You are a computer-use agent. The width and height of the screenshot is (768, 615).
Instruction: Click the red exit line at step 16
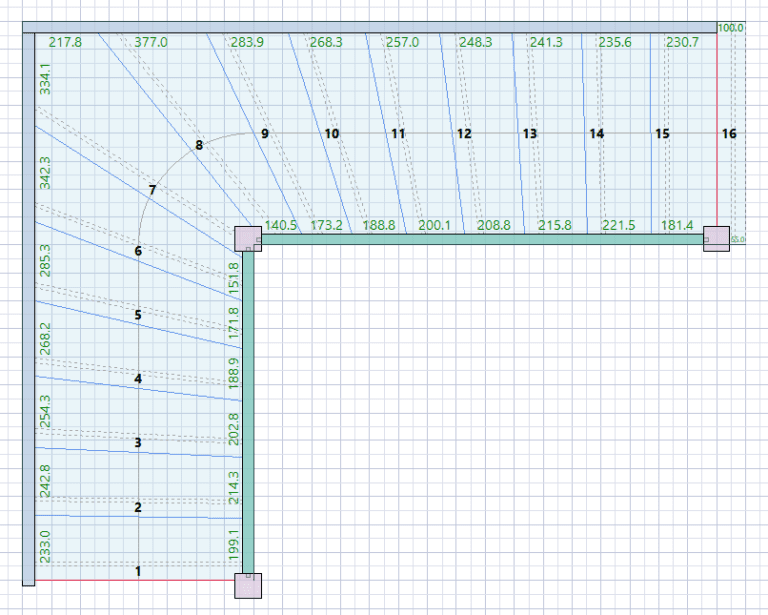click(717, 130)
